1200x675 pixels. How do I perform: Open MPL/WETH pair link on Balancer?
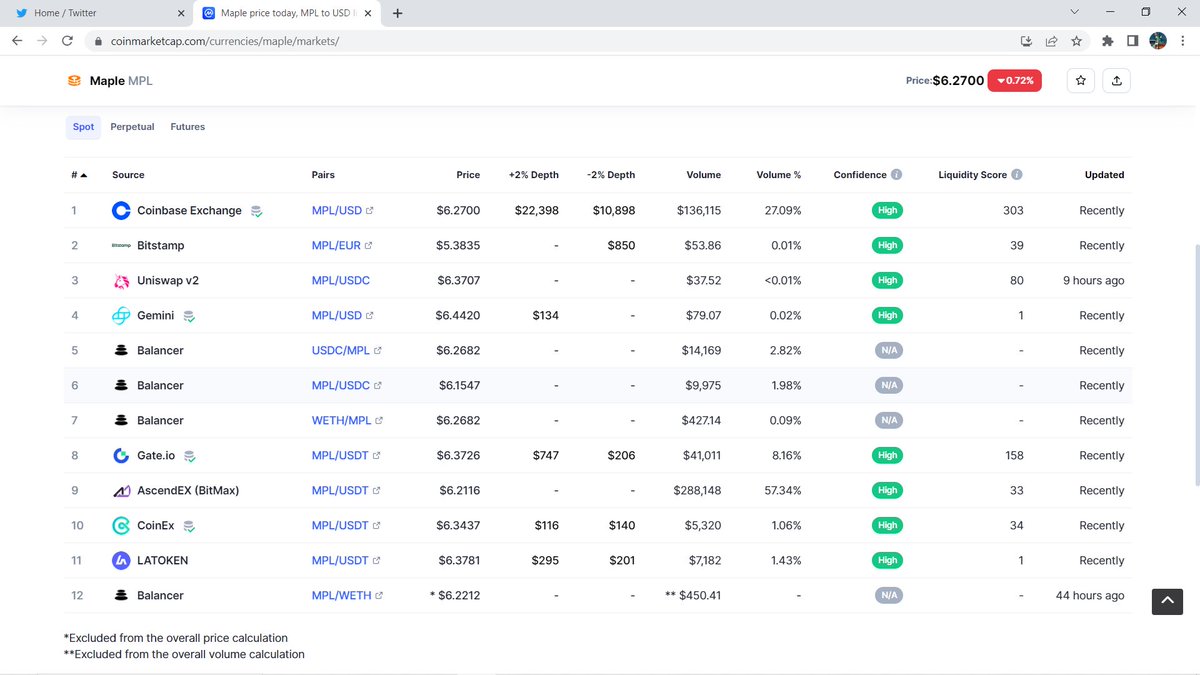(347, 596)
